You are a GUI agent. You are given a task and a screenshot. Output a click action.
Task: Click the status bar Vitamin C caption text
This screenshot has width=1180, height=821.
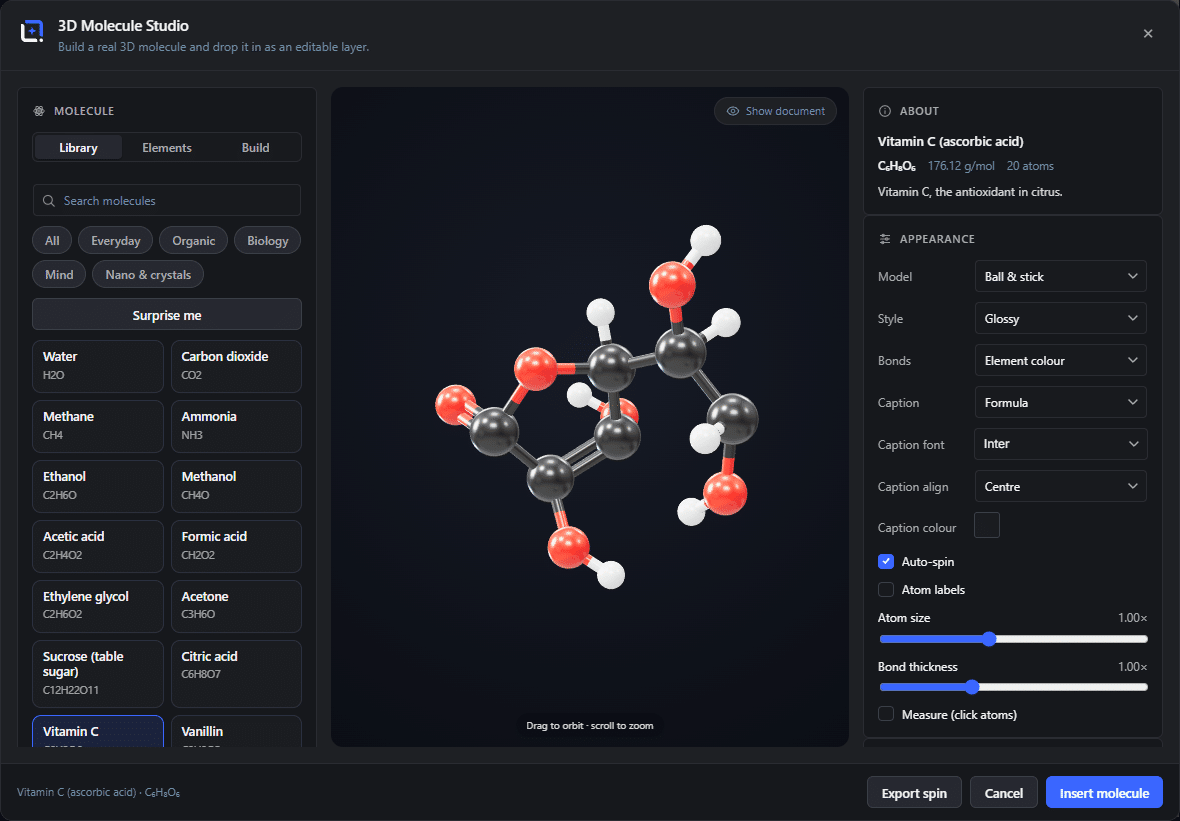[99, 792]
